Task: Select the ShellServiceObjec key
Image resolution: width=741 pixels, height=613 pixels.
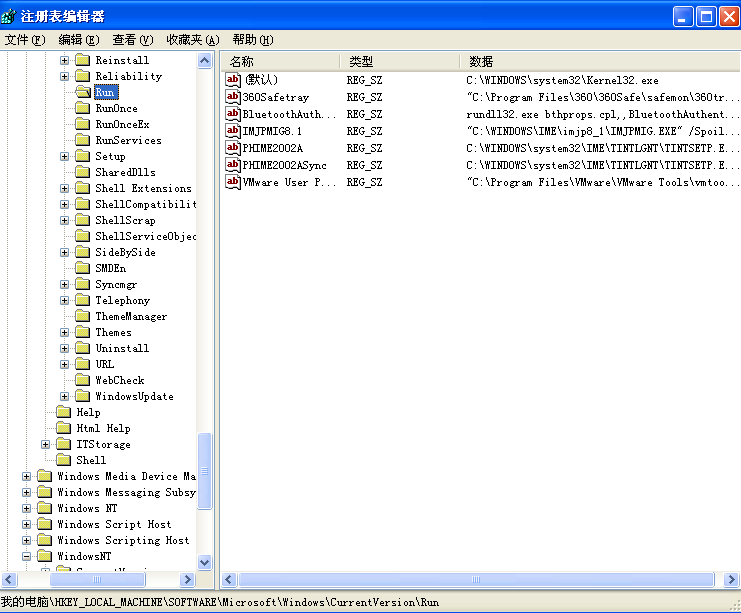Action: [146, 236]
